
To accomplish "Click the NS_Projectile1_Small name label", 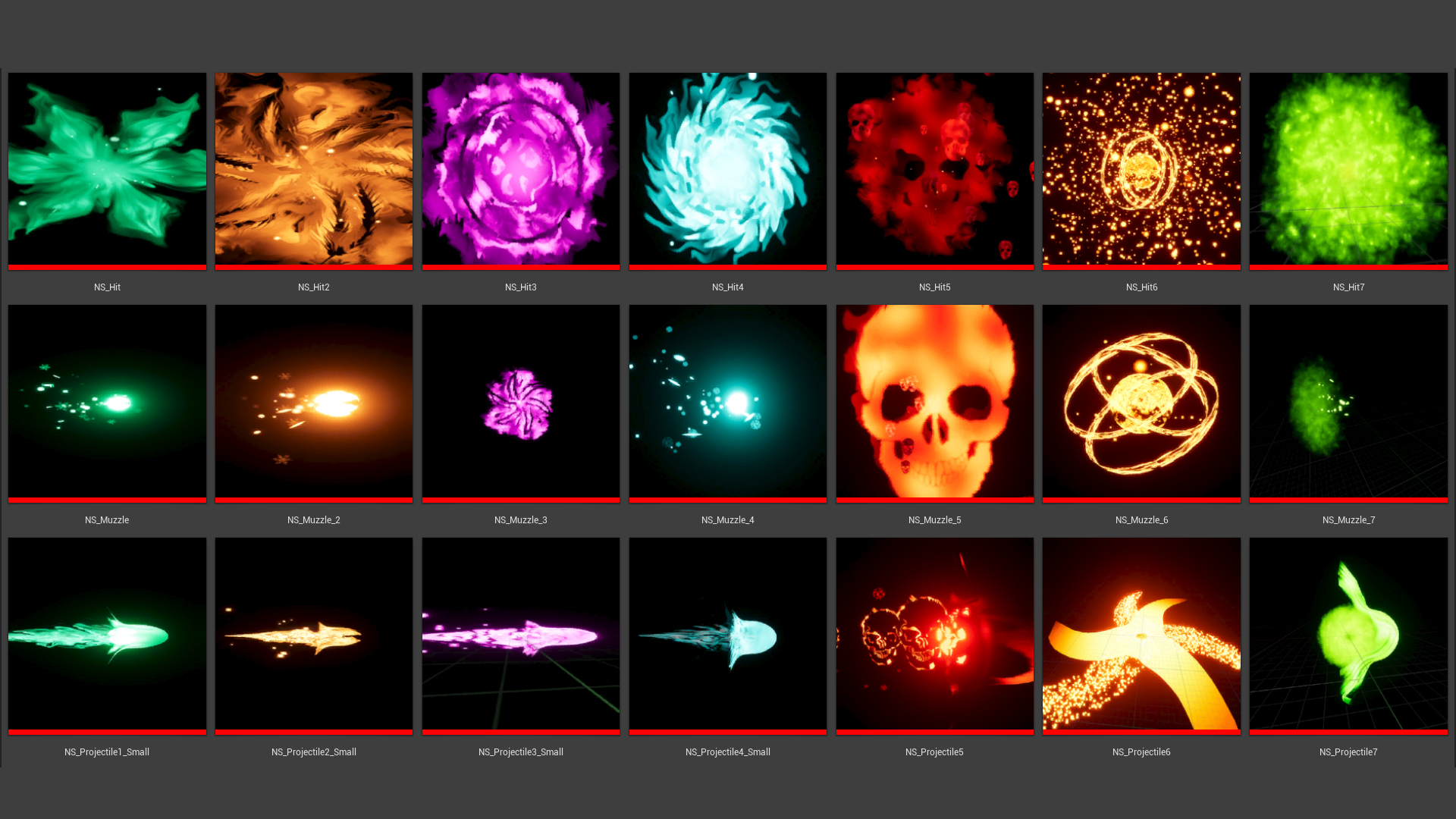I will click(x=107, y=752).
